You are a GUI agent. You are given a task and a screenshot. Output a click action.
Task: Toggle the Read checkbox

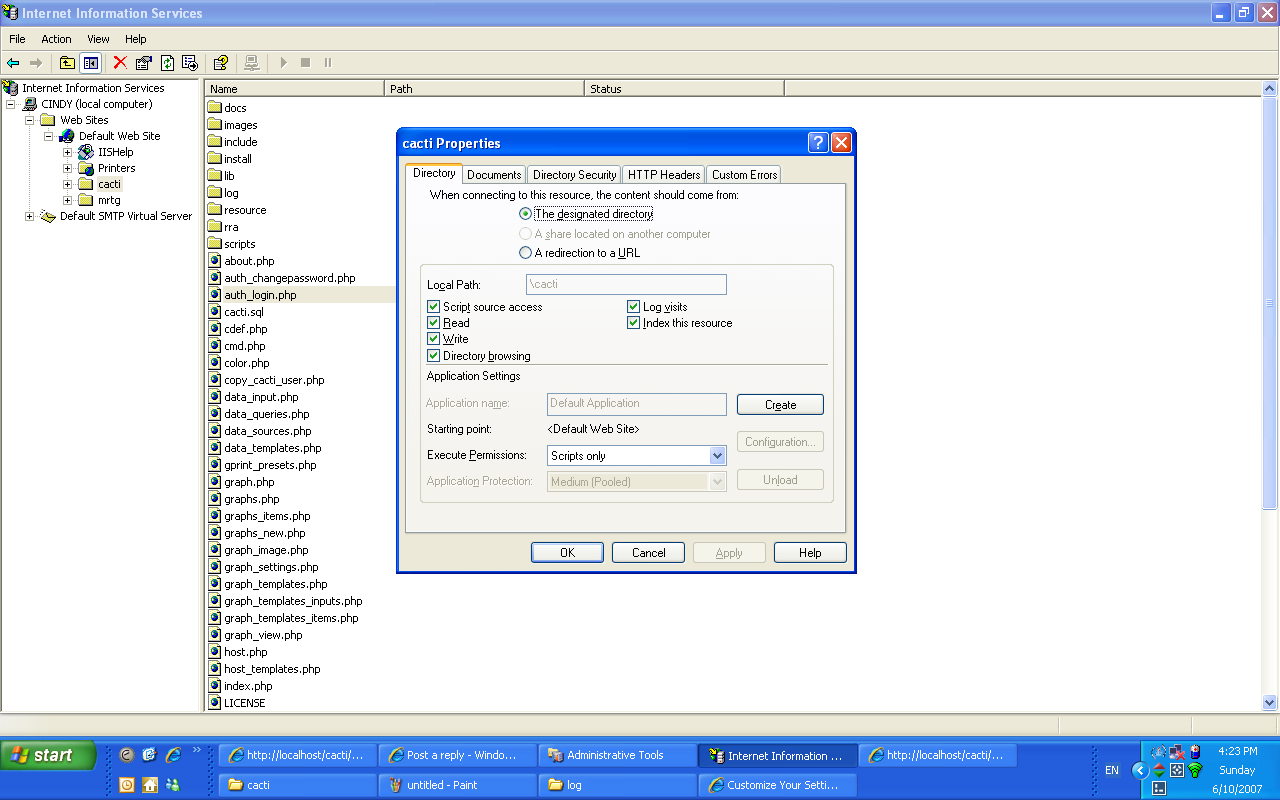tap(433, 323)
